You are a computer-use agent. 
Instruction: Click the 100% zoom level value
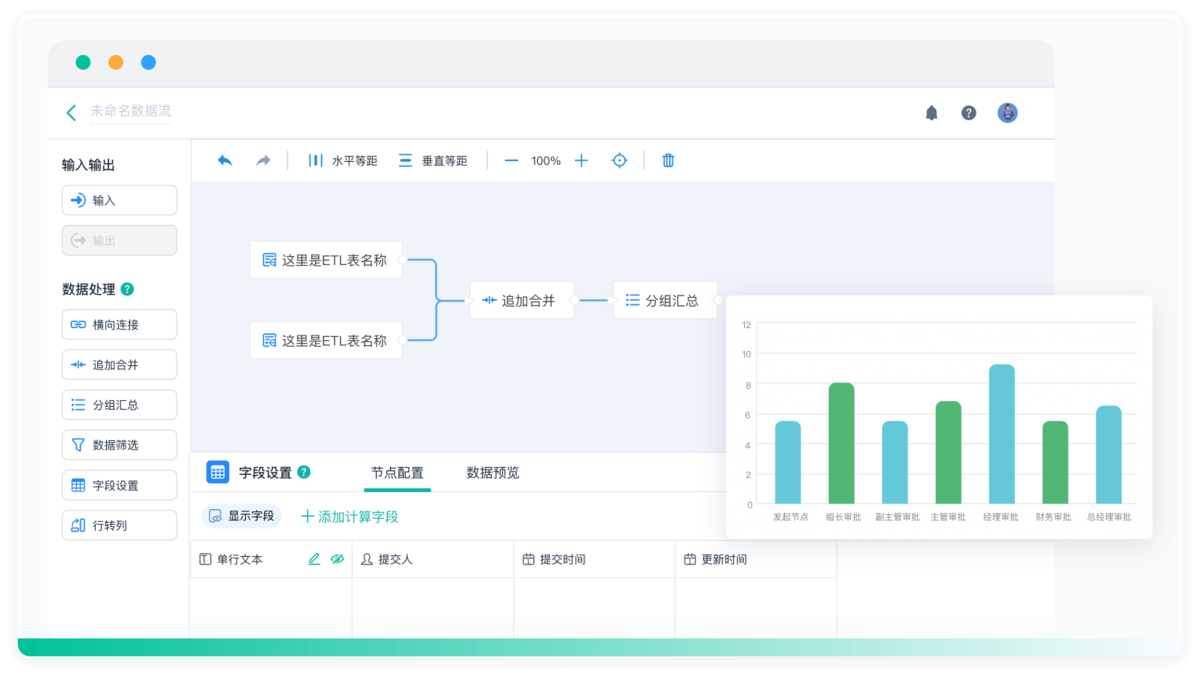click(546, 161)
